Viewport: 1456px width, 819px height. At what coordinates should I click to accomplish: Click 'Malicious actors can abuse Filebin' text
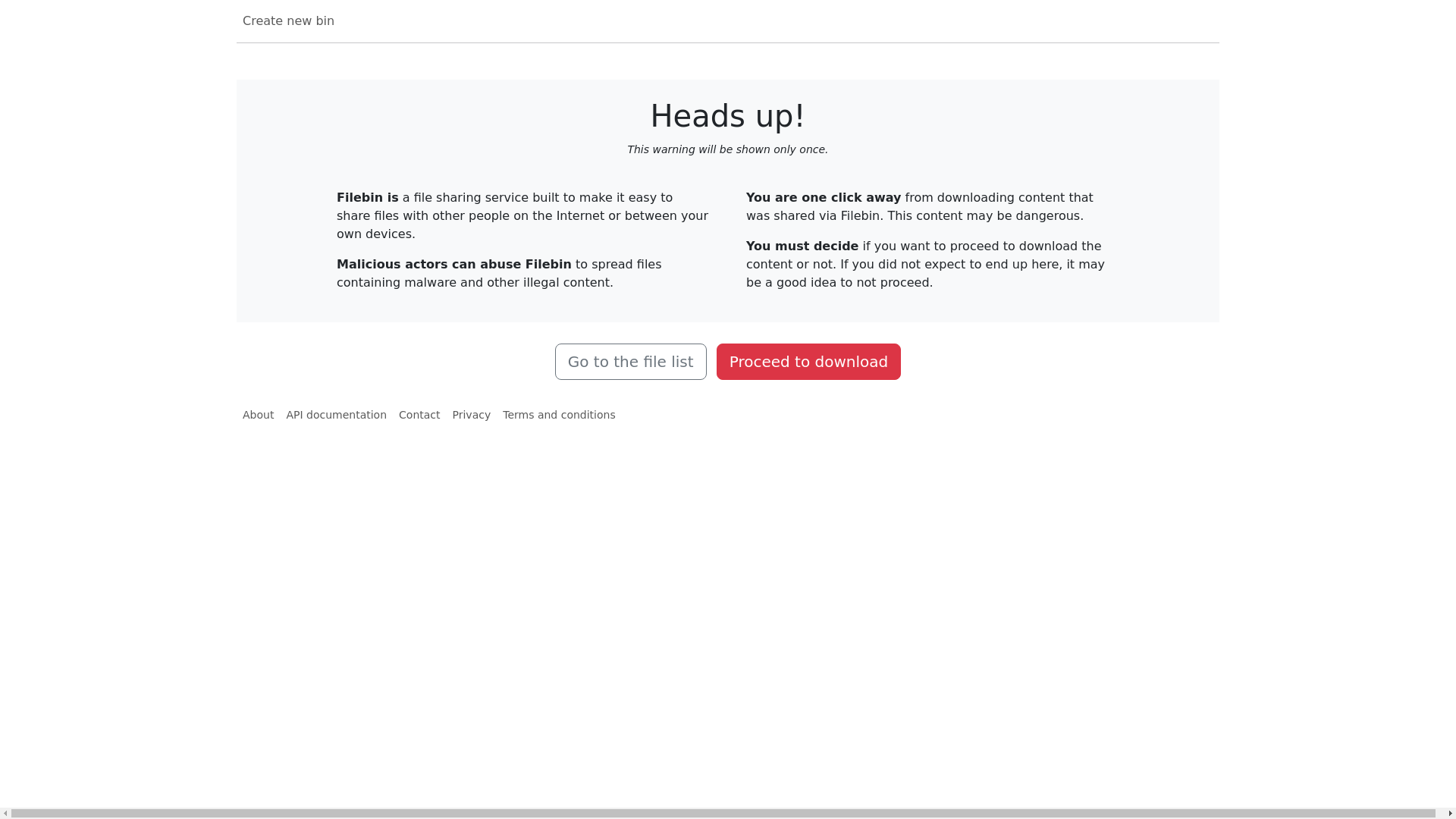454,265
